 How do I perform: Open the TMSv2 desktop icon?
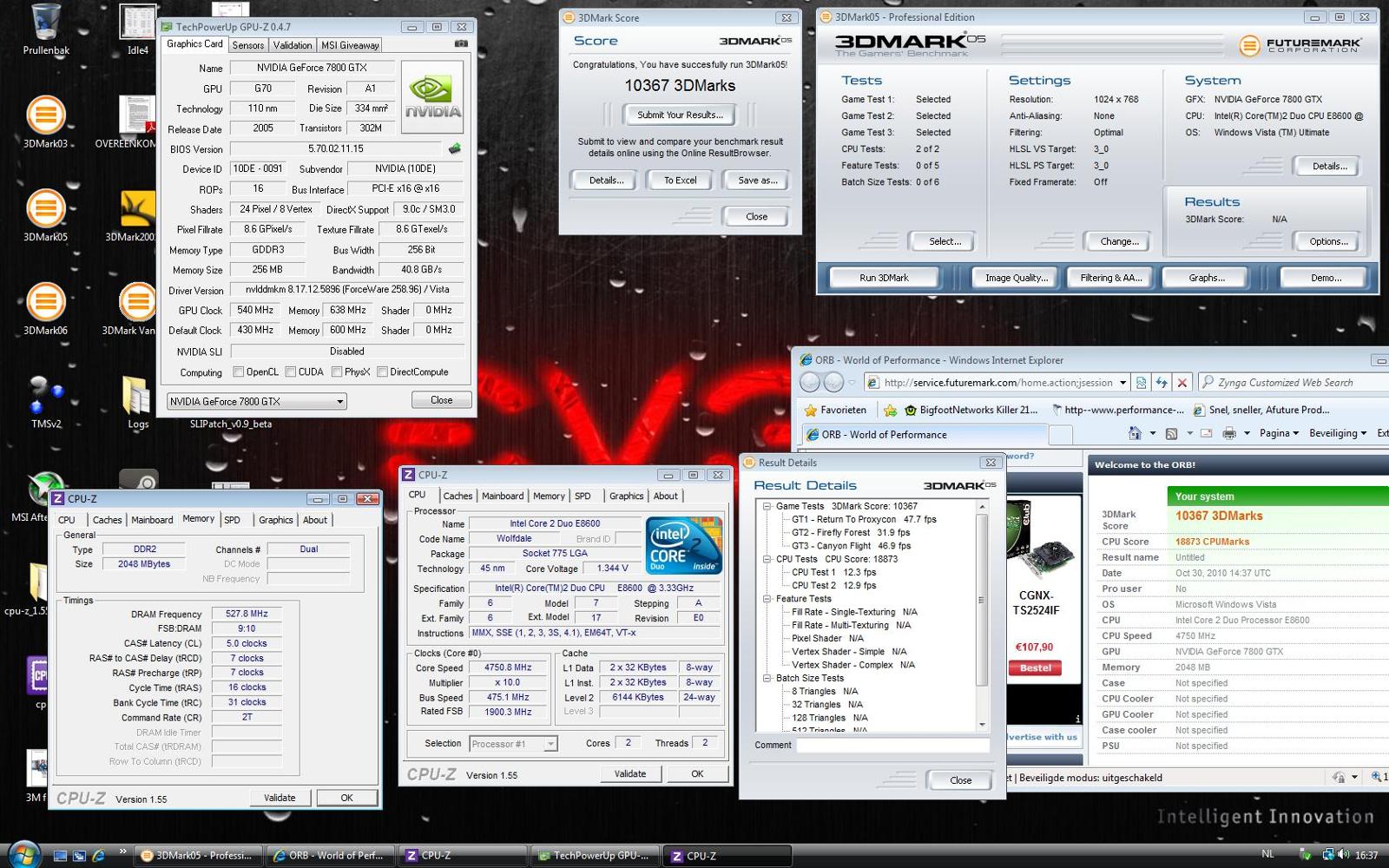pyautogui.click(x=45, y=402)
